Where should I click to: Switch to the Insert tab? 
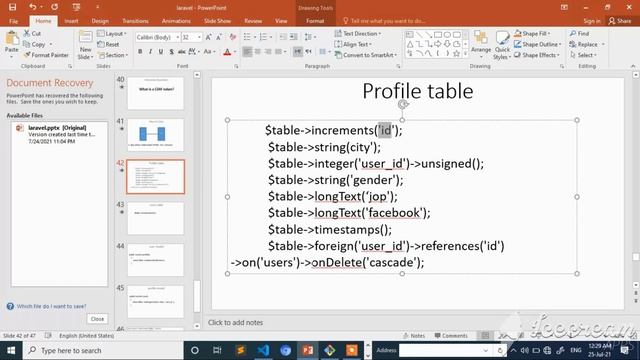coord(71,21)
